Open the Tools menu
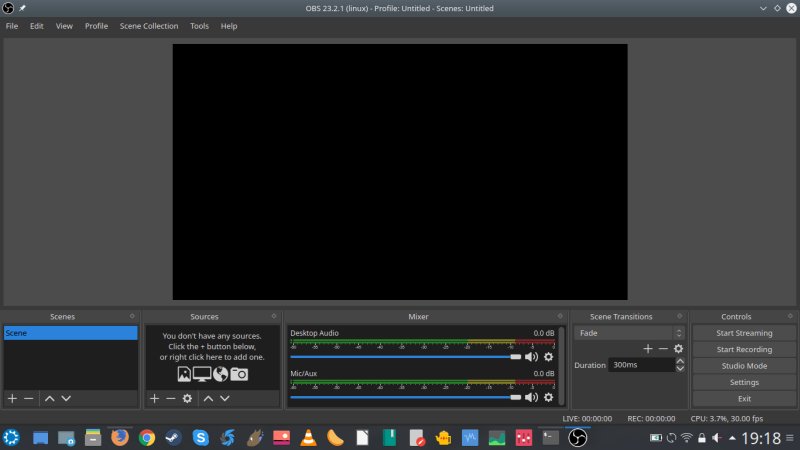This screenshot has height=450, width=800. click(x=200, y=26)
